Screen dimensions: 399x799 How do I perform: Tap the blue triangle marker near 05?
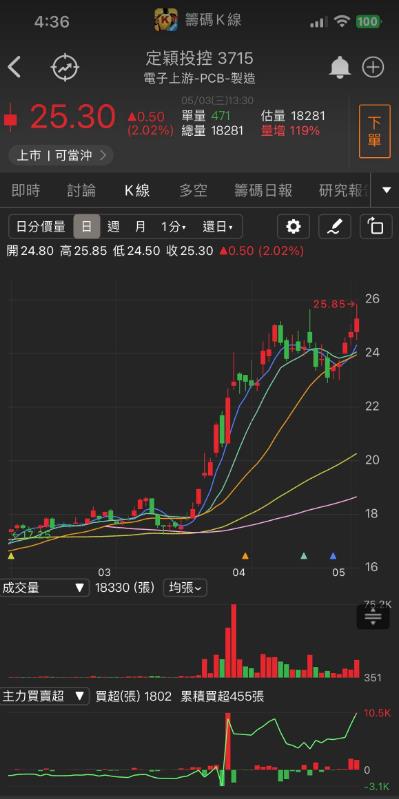point(333,555)
